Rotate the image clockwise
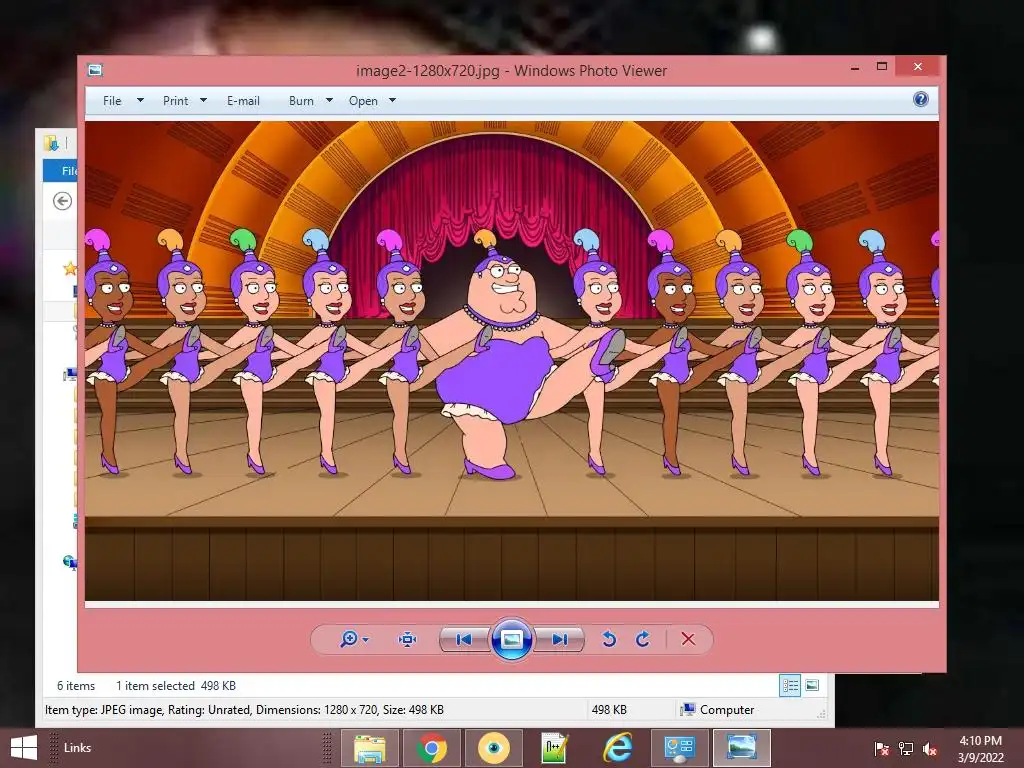The image size is (1024, 768). pyautogui.click(x=643, y=639)
